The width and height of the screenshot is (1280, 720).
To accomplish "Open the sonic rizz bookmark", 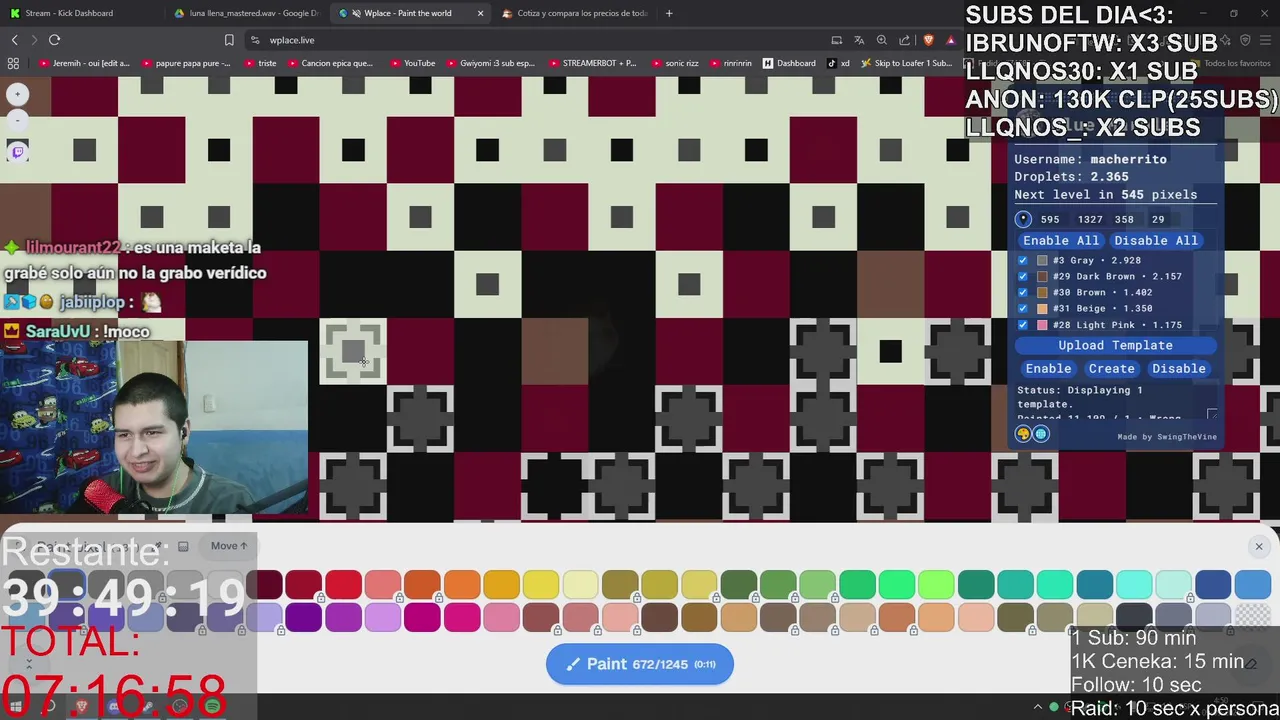I will (x=674, y=63).
